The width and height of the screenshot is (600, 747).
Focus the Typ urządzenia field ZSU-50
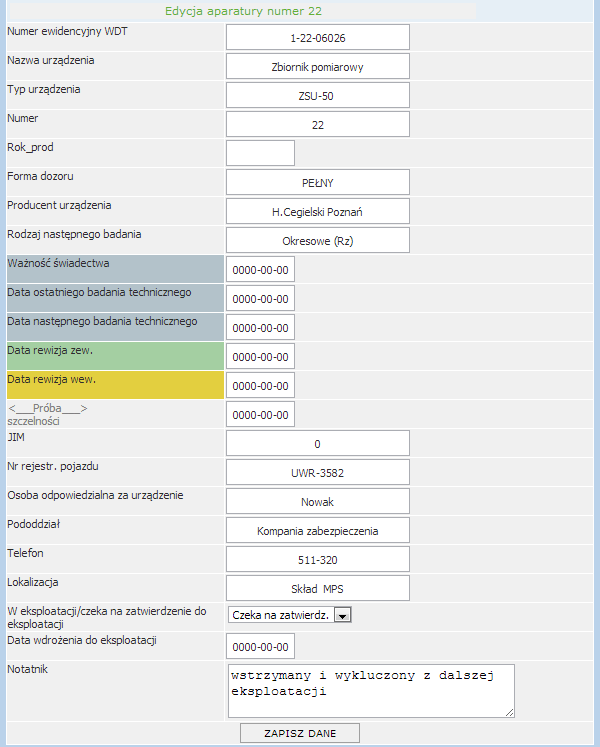pos(317,95)
